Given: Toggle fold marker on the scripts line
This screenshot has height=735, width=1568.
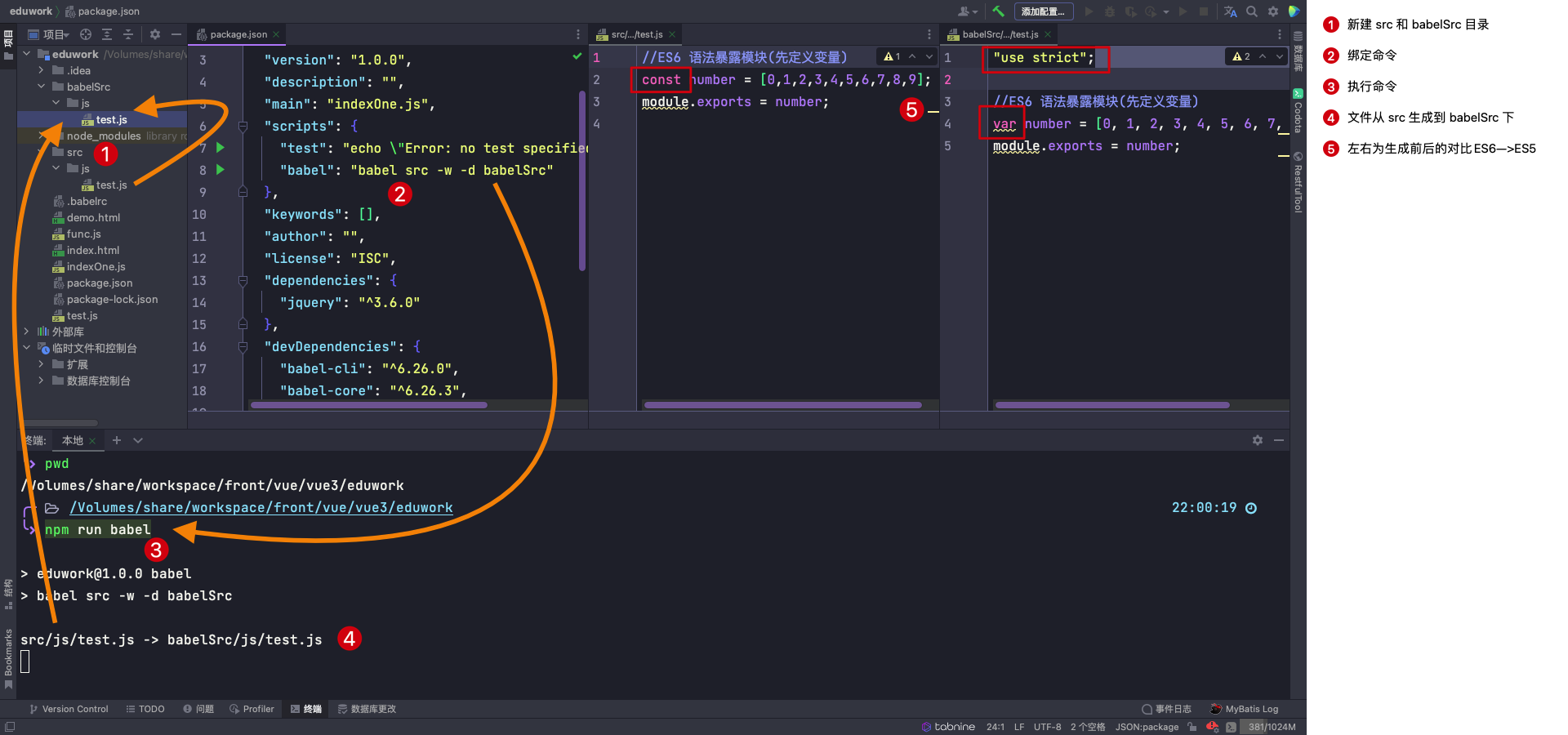Looking at the screenshot, I should [x=243, y=127].
